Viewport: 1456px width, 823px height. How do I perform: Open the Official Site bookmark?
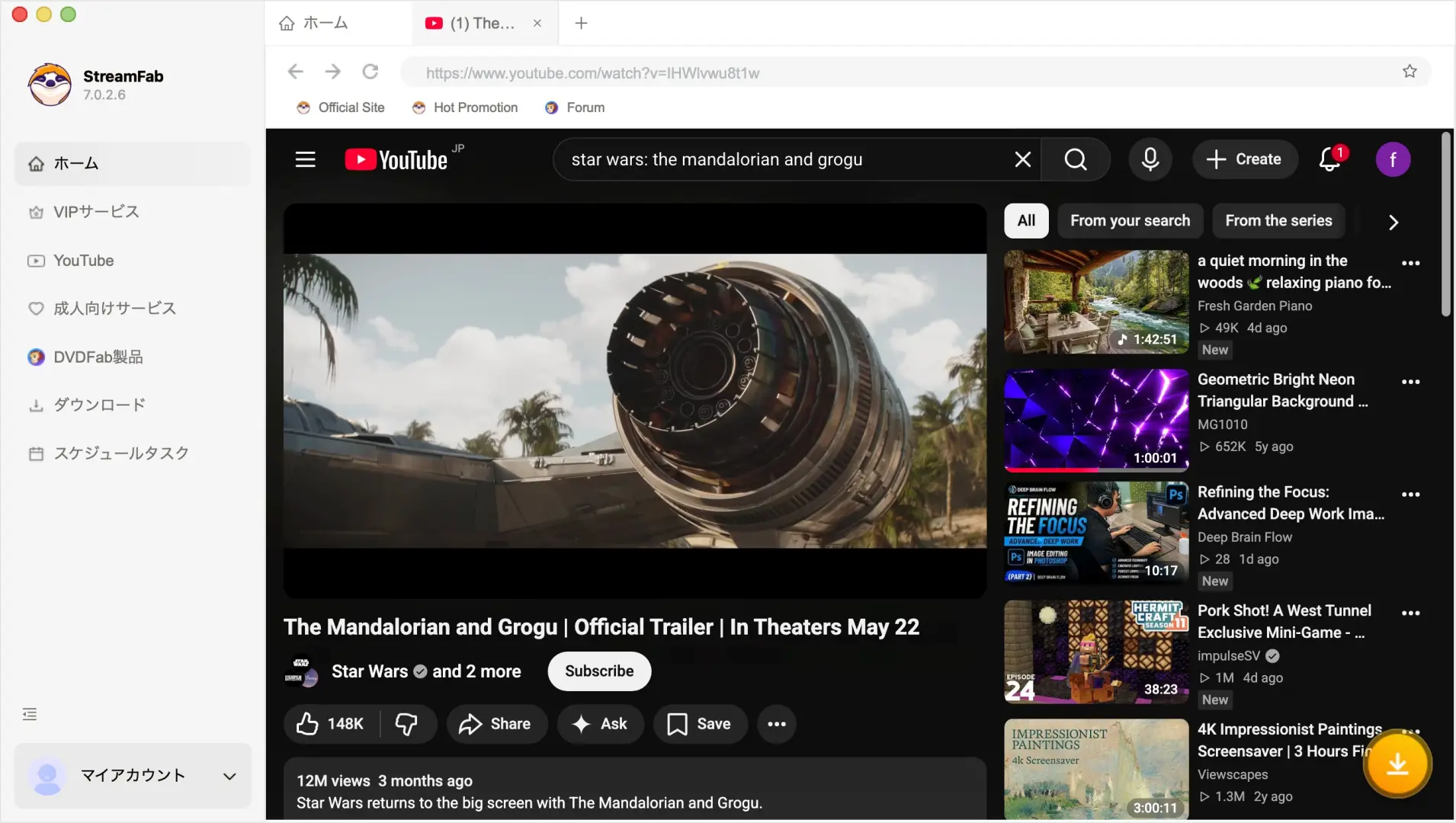tap(341, 107)
